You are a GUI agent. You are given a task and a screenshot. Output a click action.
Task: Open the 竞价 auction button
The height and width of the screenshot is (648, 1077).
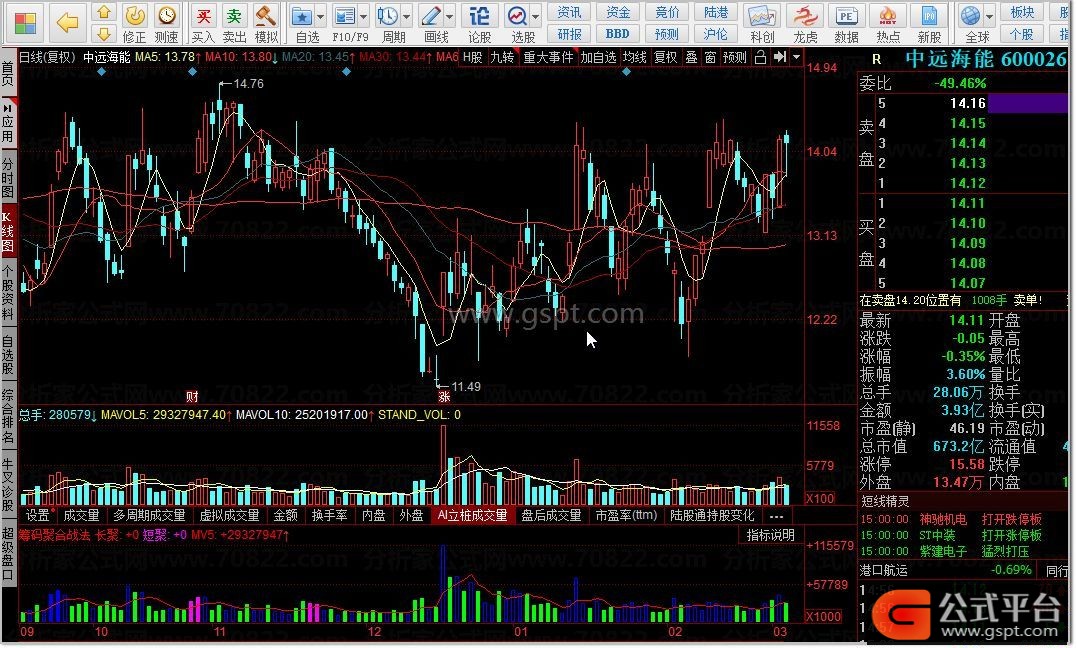[666, 12]
